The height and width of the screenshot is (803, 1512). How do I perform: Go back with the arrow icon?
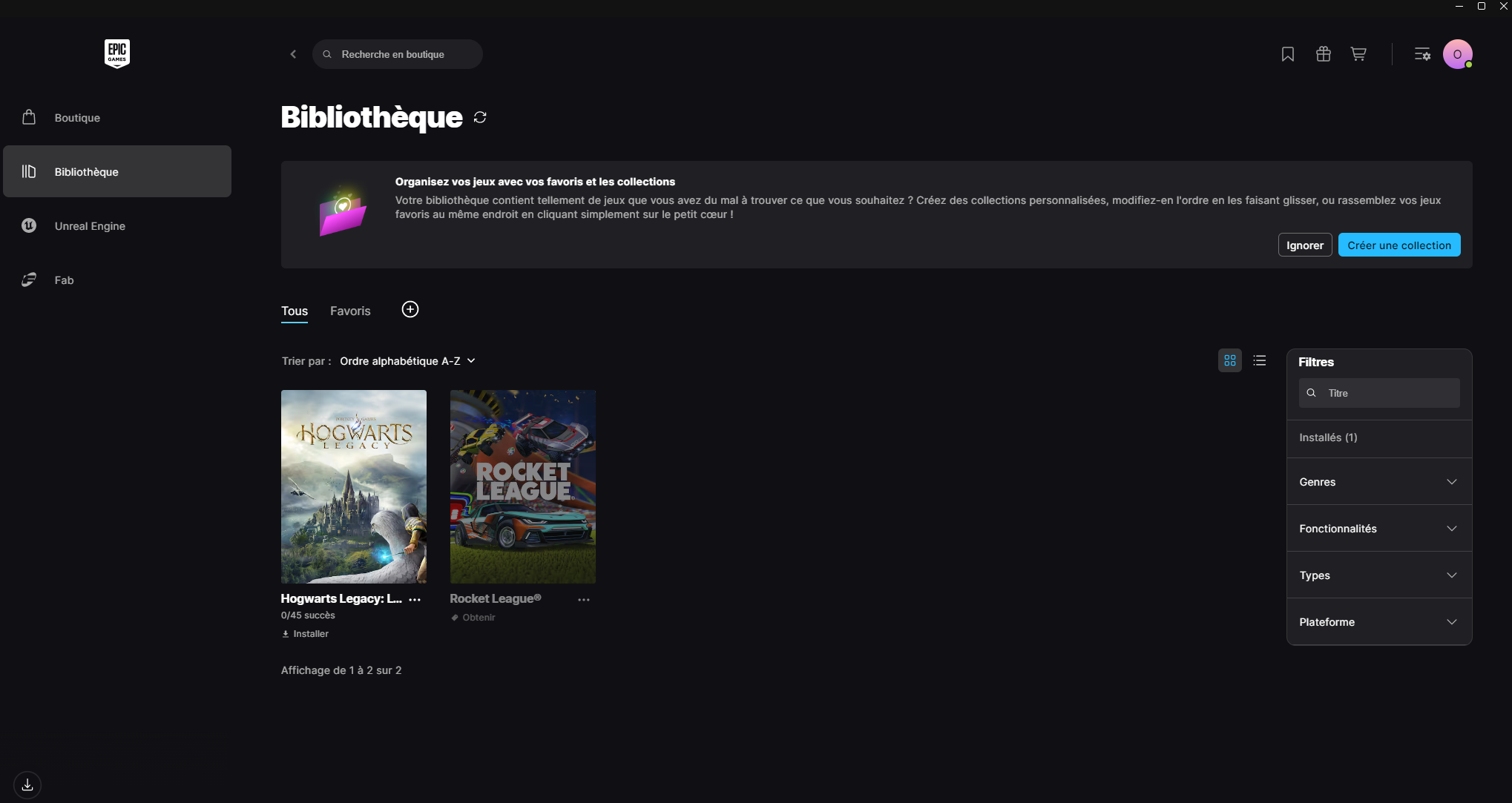[x=293, y=54]
